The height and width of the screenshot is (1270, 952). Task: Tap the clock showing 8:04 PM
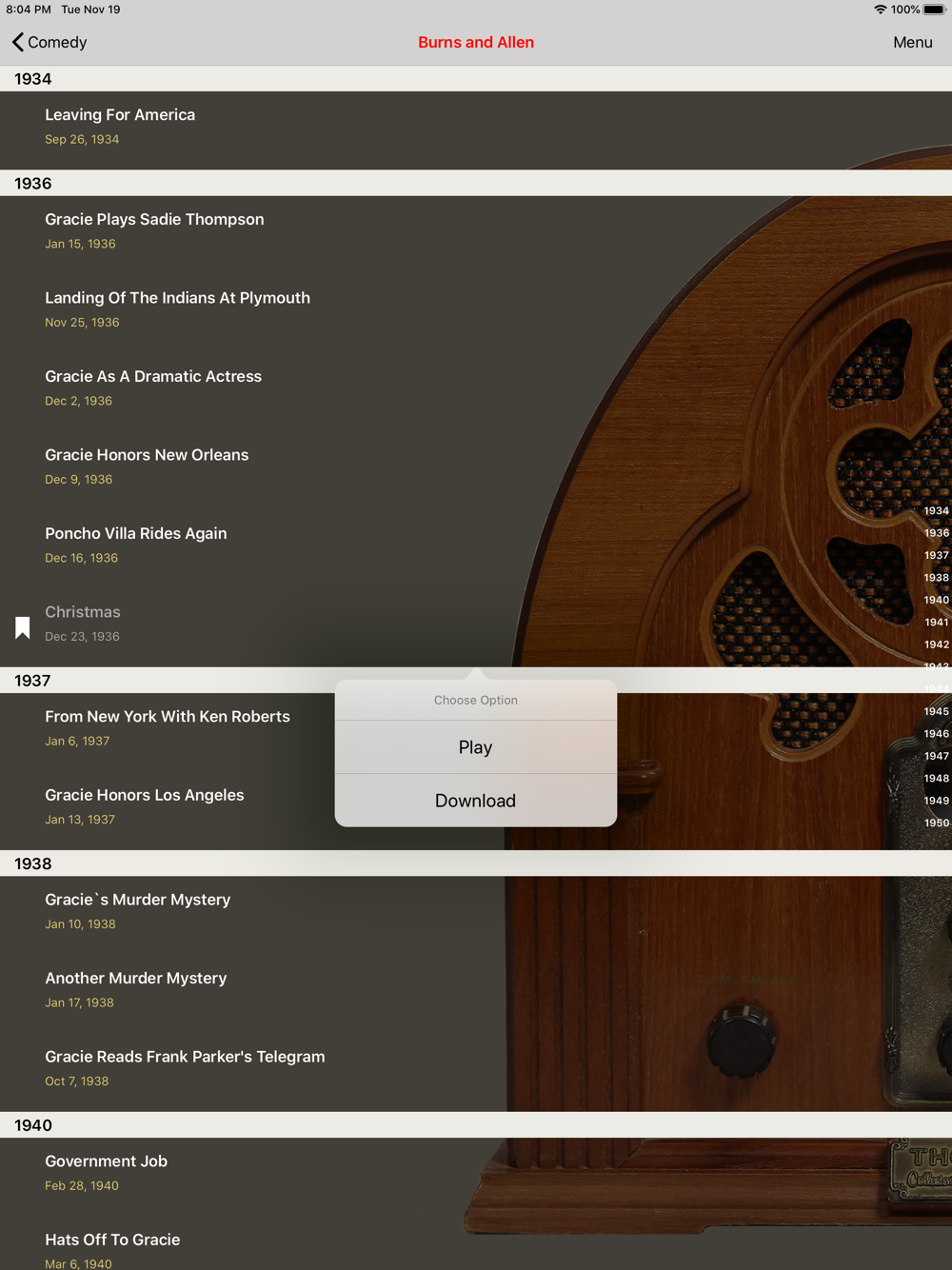click(x=29, y=10)
